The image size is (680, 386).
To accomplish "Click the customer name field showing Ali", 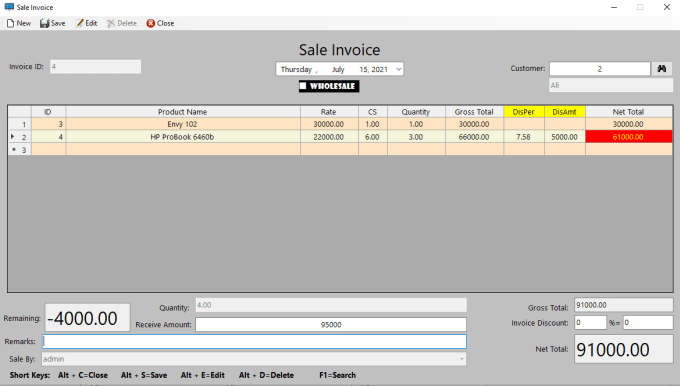I will (611, 85).
